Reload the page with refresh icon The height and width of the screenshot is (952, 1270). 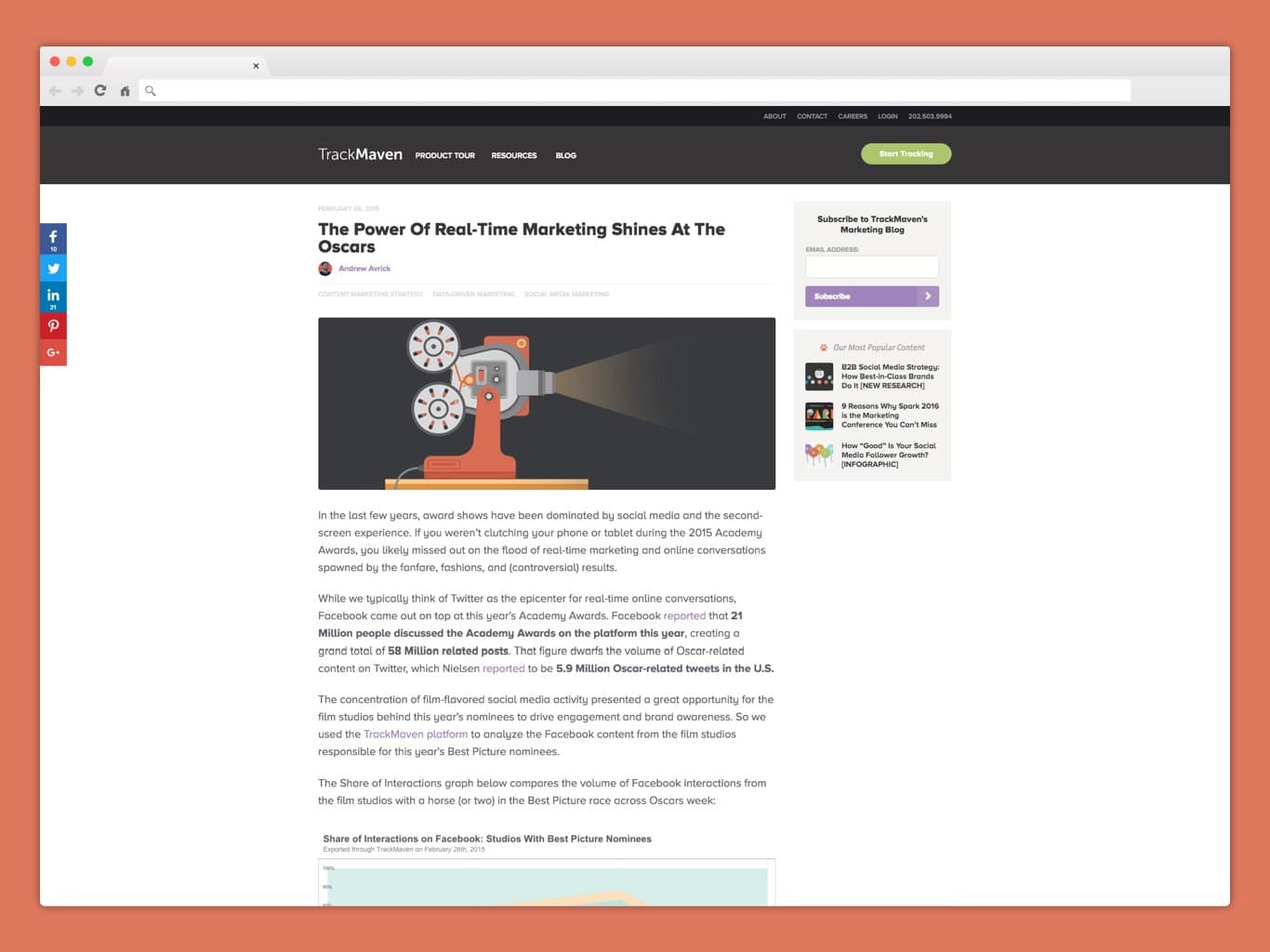point(100,91)
